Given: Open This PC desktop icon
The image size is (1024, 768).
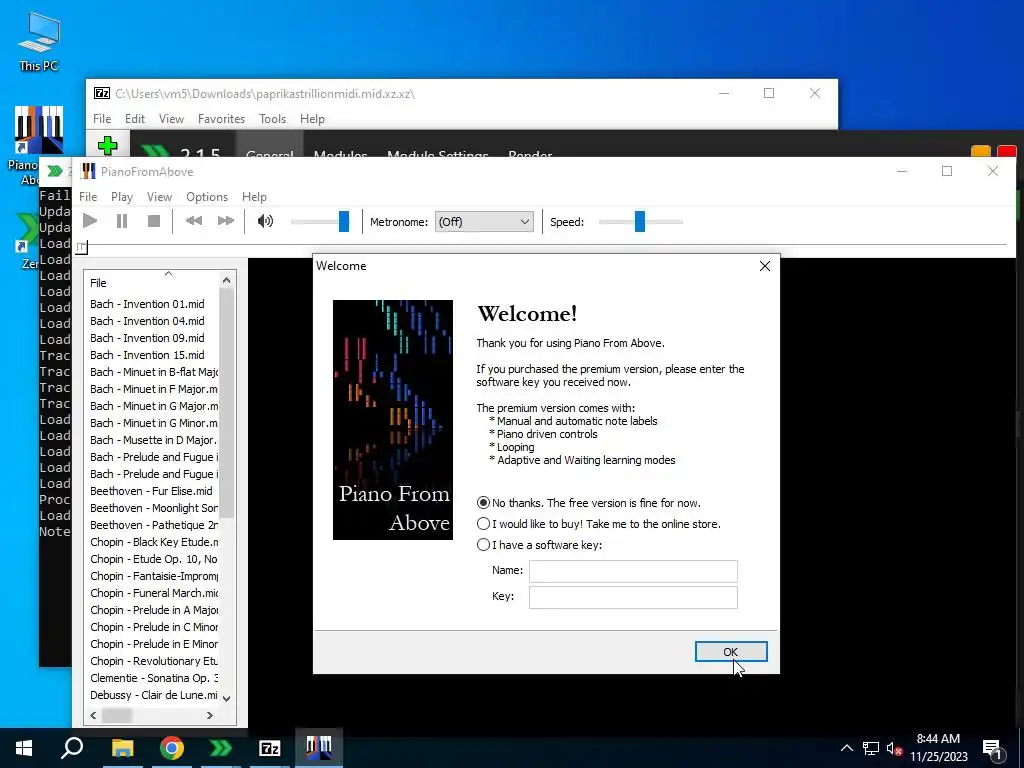Looking at the screenshot, I should click(x=39, y=41).
